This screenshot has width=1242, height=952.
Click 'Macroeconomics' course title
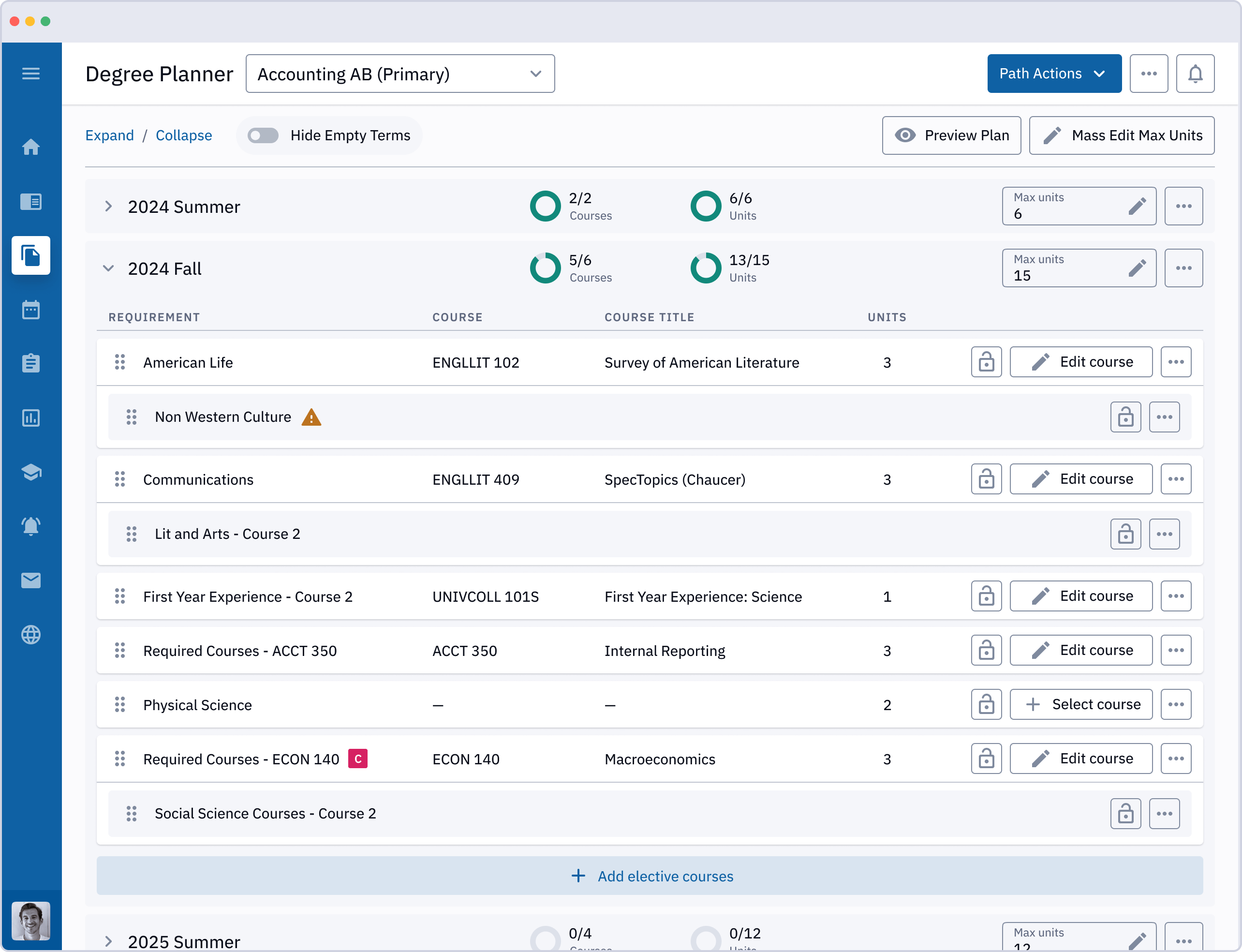[660, 759]
